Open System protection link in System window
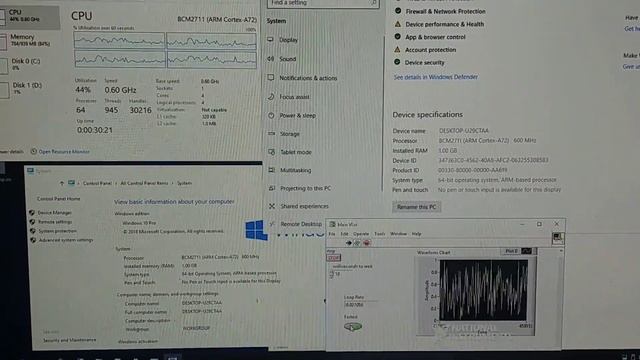 [57, 231]
